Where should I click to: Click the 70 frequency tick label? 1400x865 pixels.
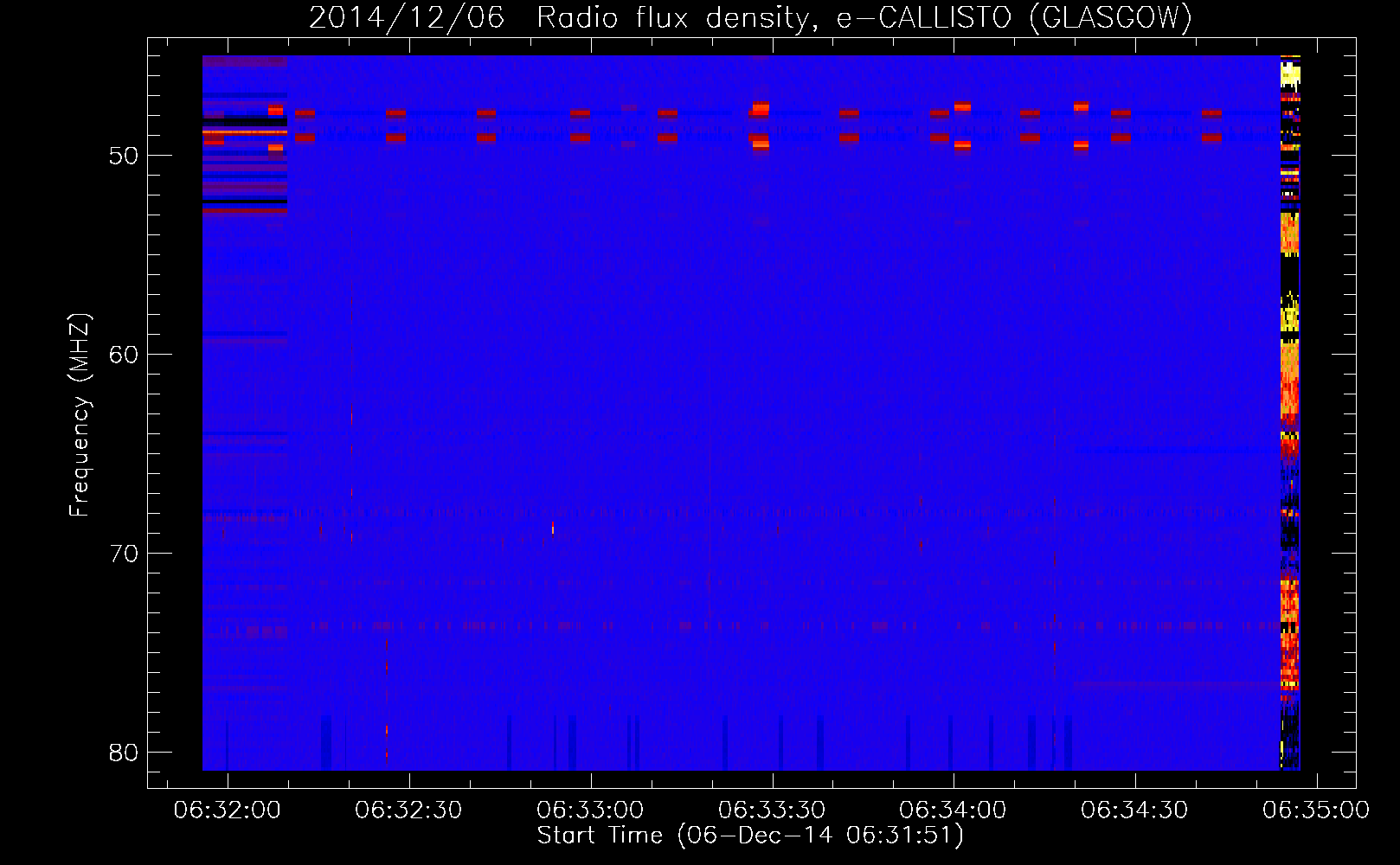(125, 554)
